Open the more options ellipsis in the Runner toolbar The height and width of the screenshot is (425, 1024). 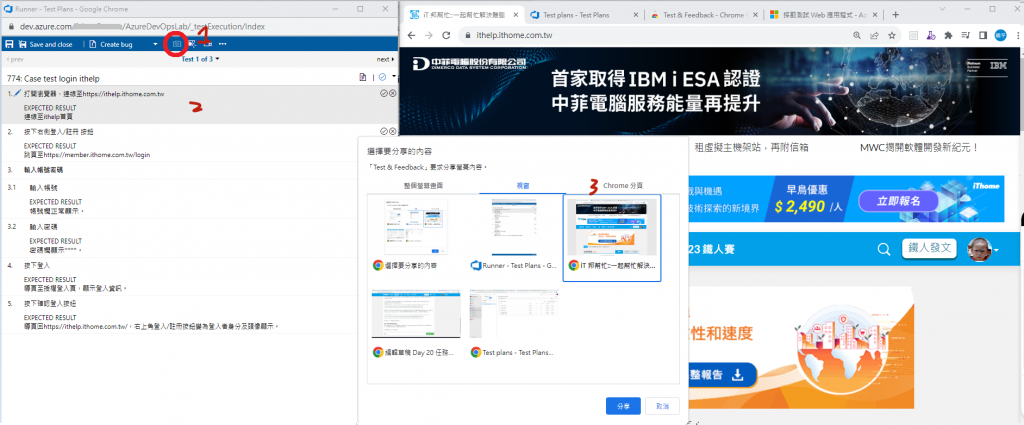(x=223, y=44)
